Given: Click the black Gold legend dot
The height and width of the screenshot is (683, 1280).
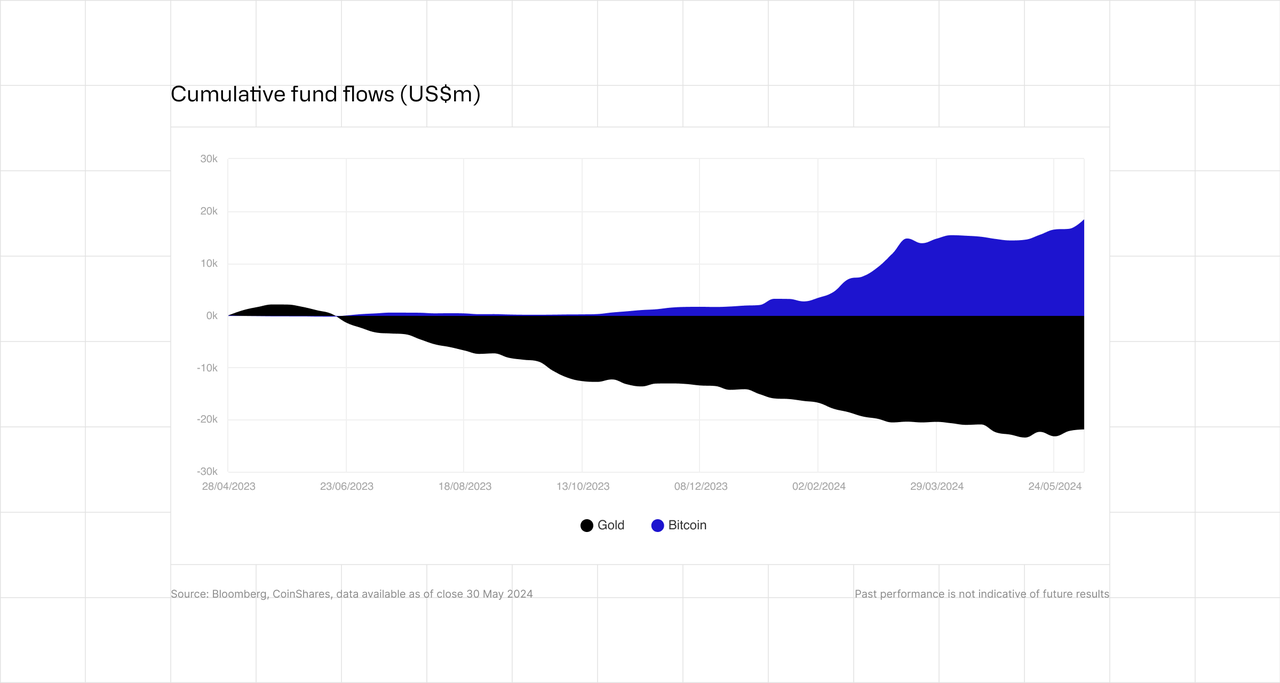Looking at the screenshot, I should (x=587, y=526).
